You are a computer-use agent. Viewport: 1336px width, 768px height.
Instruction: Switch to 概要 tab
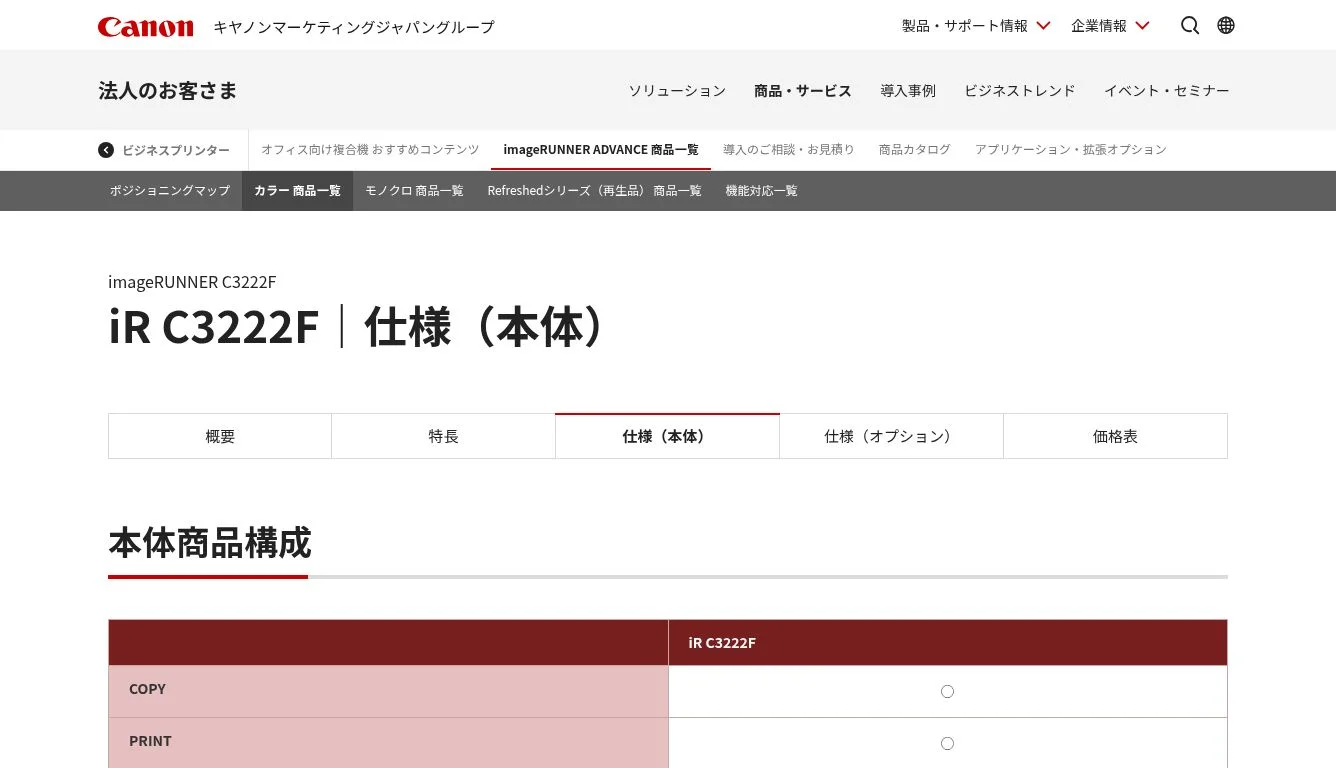(220, 437)
